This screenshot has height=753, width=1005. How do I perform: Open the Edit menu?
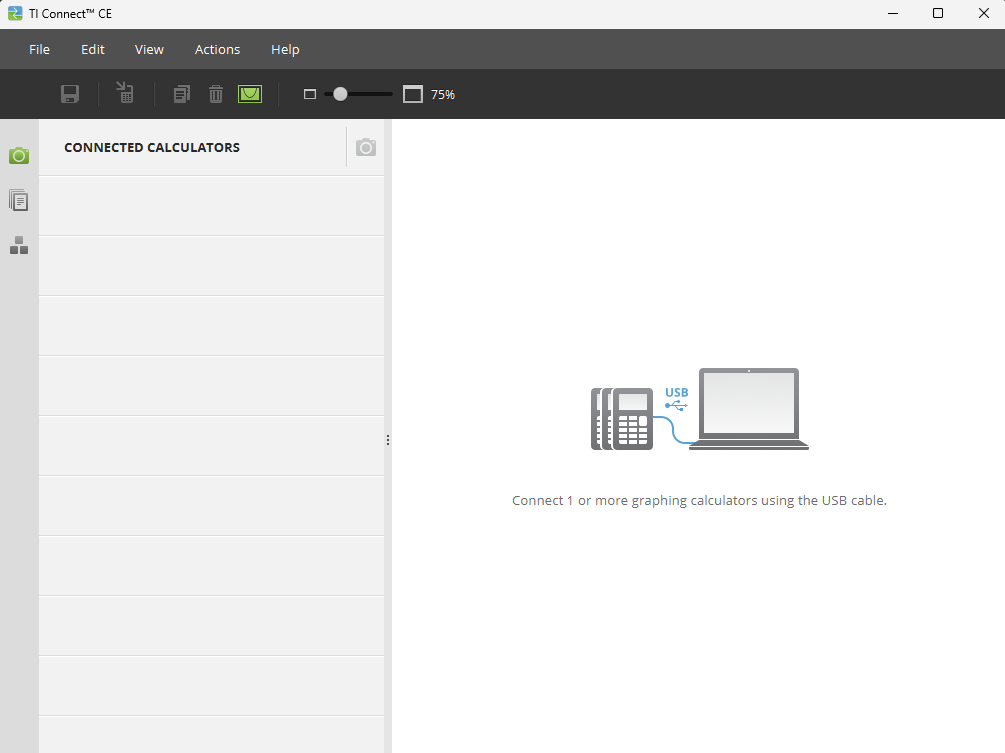click(93, 49)
